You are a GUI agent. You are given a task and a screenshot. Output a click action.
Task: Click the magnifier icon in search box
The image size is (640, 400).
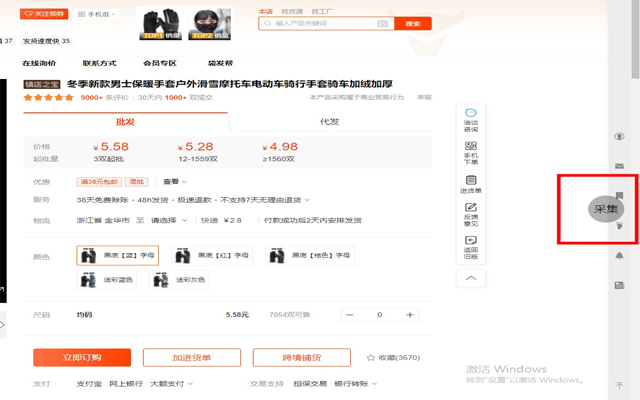tap(267, 23)
